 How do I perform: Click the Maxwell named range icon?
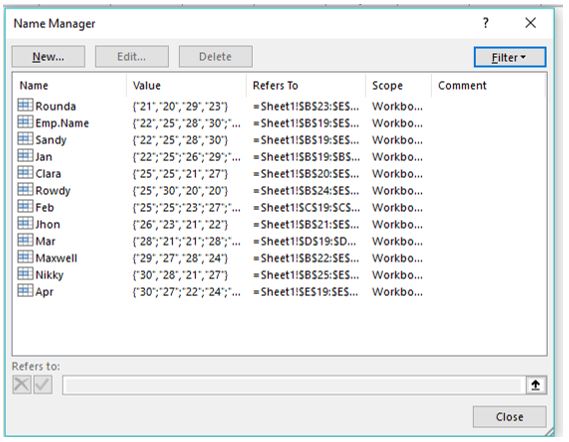[x=25, y=257]
